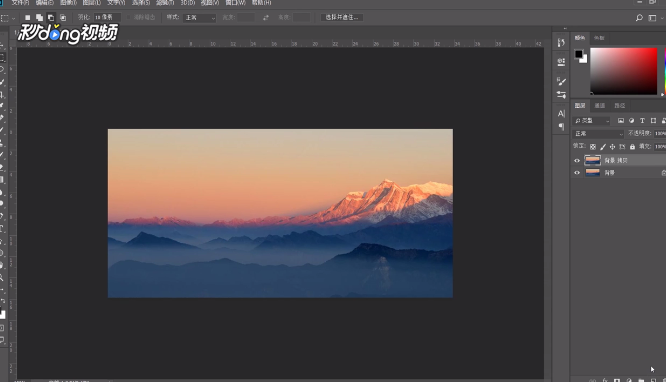Select the 背景 layer thumbnail
Screen dimensions: 666x382
point(593,173)
